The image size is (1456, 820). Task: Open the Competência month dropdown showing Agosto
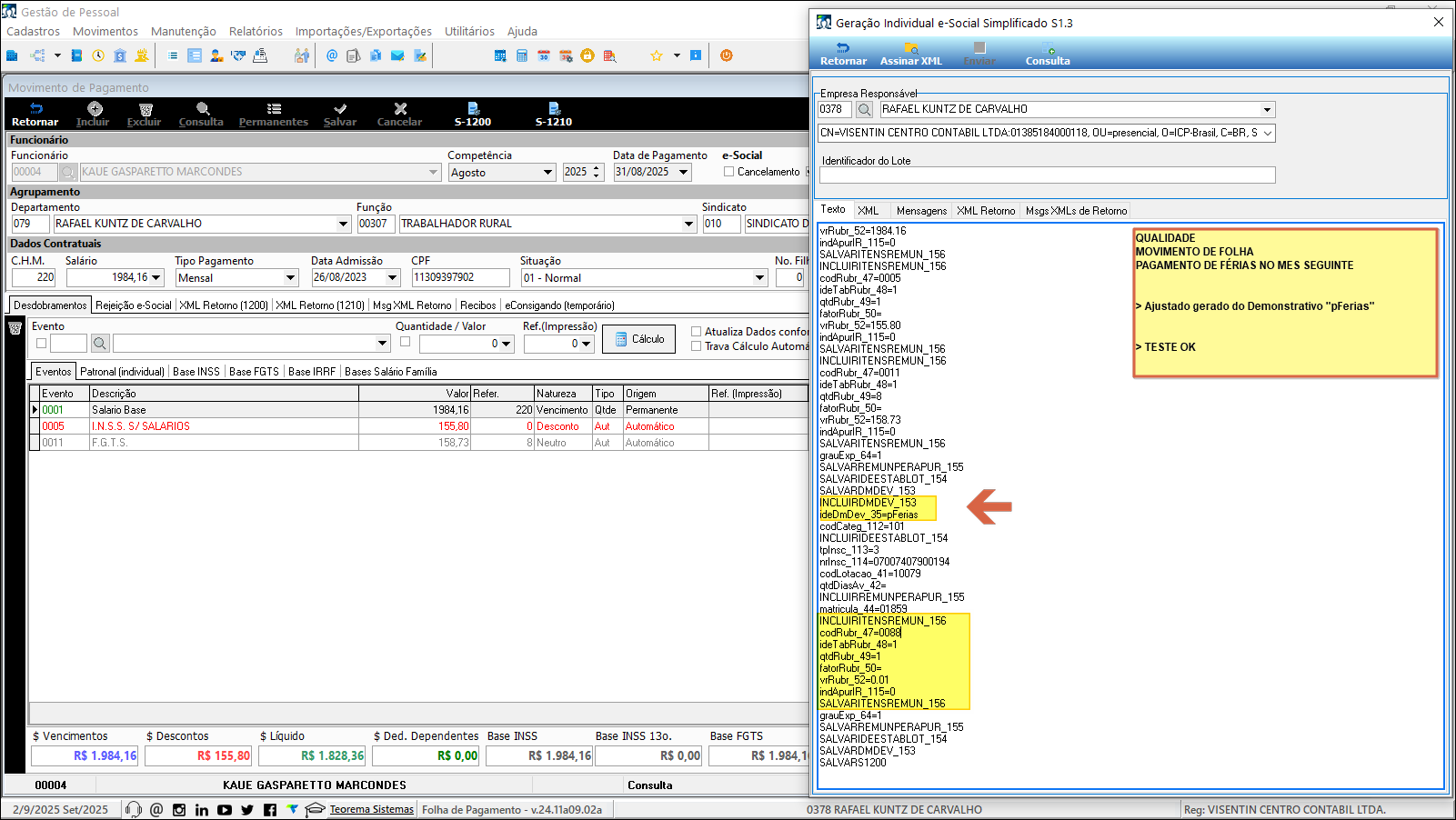point(547,172)
